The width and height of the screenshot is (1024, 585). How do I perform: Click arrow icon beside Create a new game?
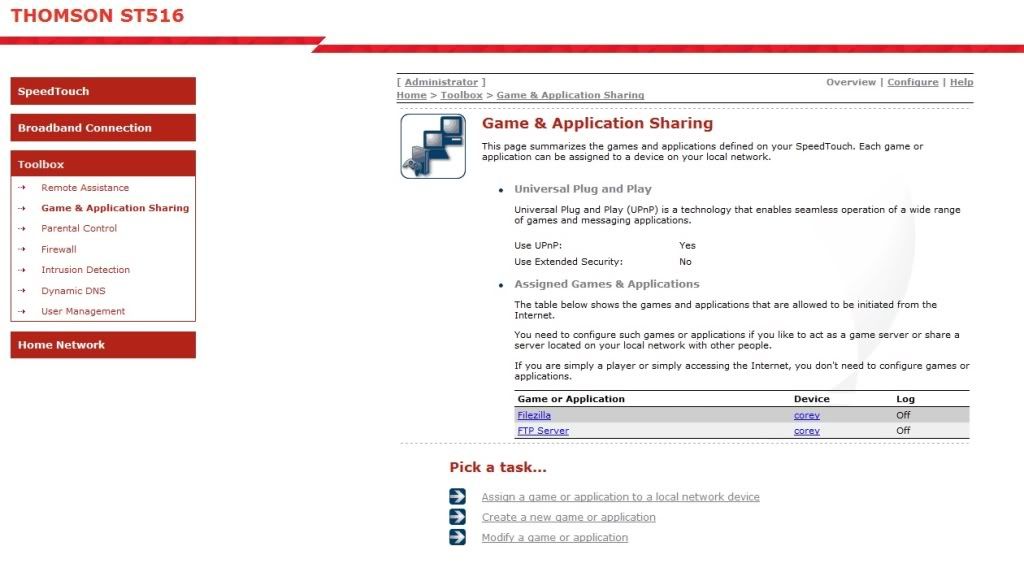458,517
